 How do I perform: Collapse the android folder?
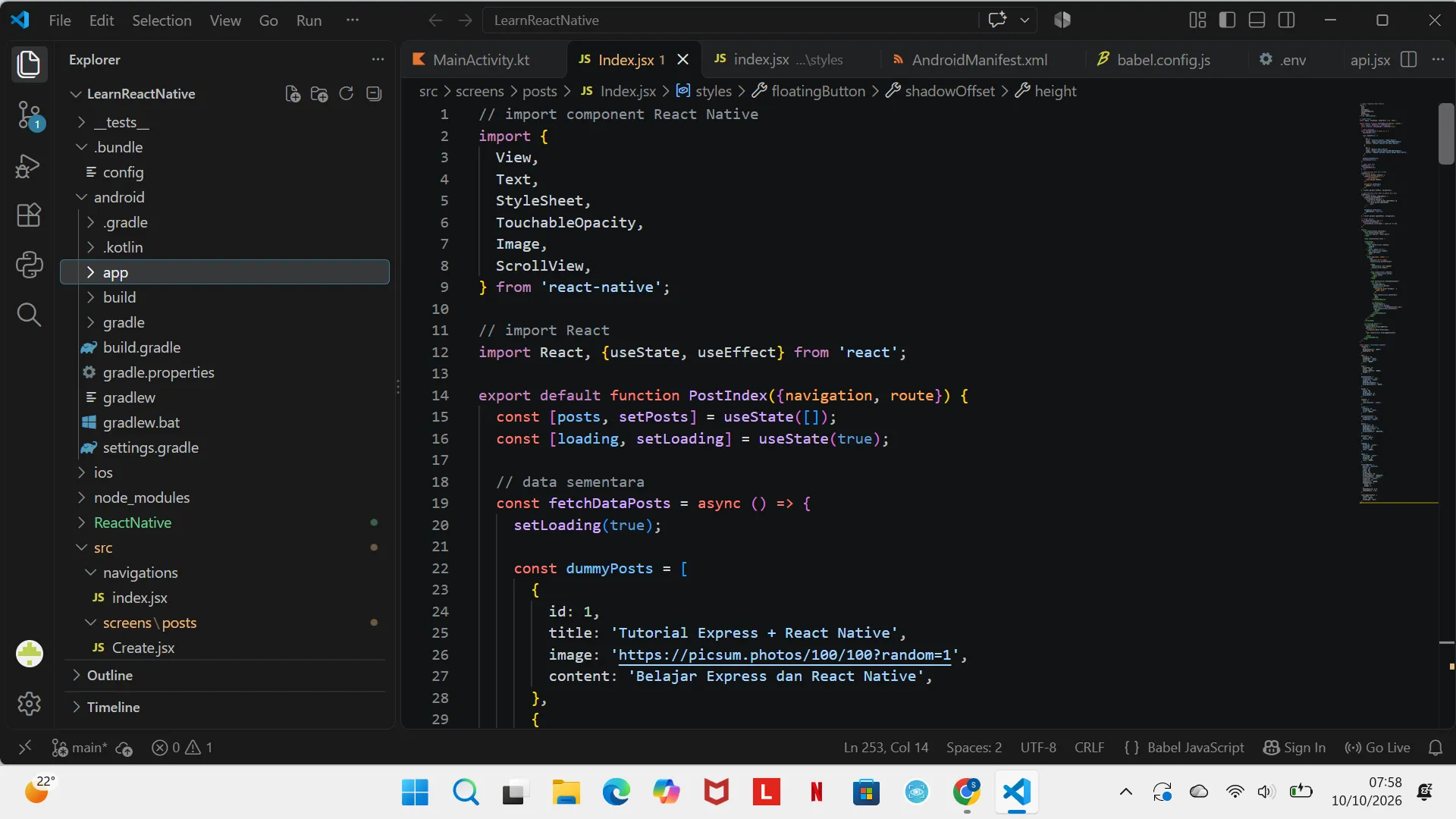[224, 197]
